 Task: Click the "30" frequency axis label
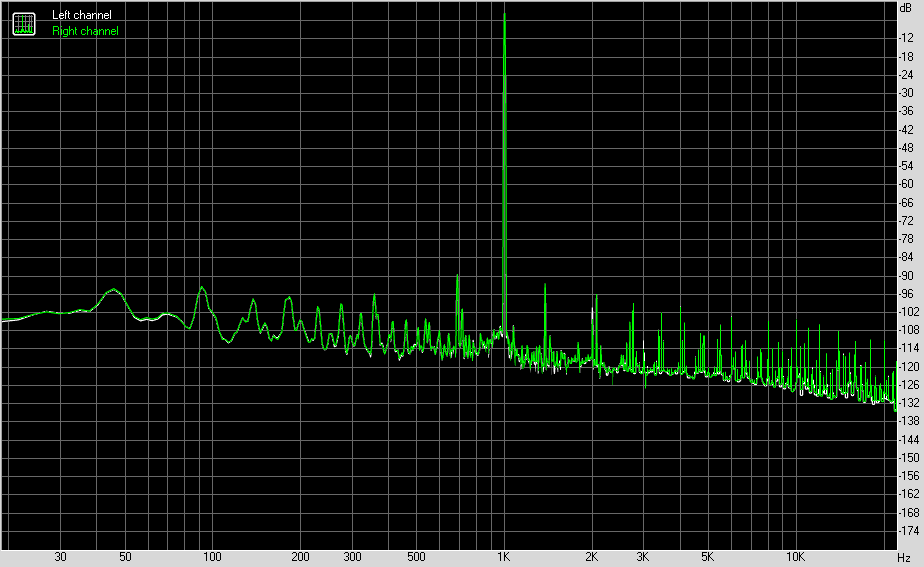[x=60, y=557]
